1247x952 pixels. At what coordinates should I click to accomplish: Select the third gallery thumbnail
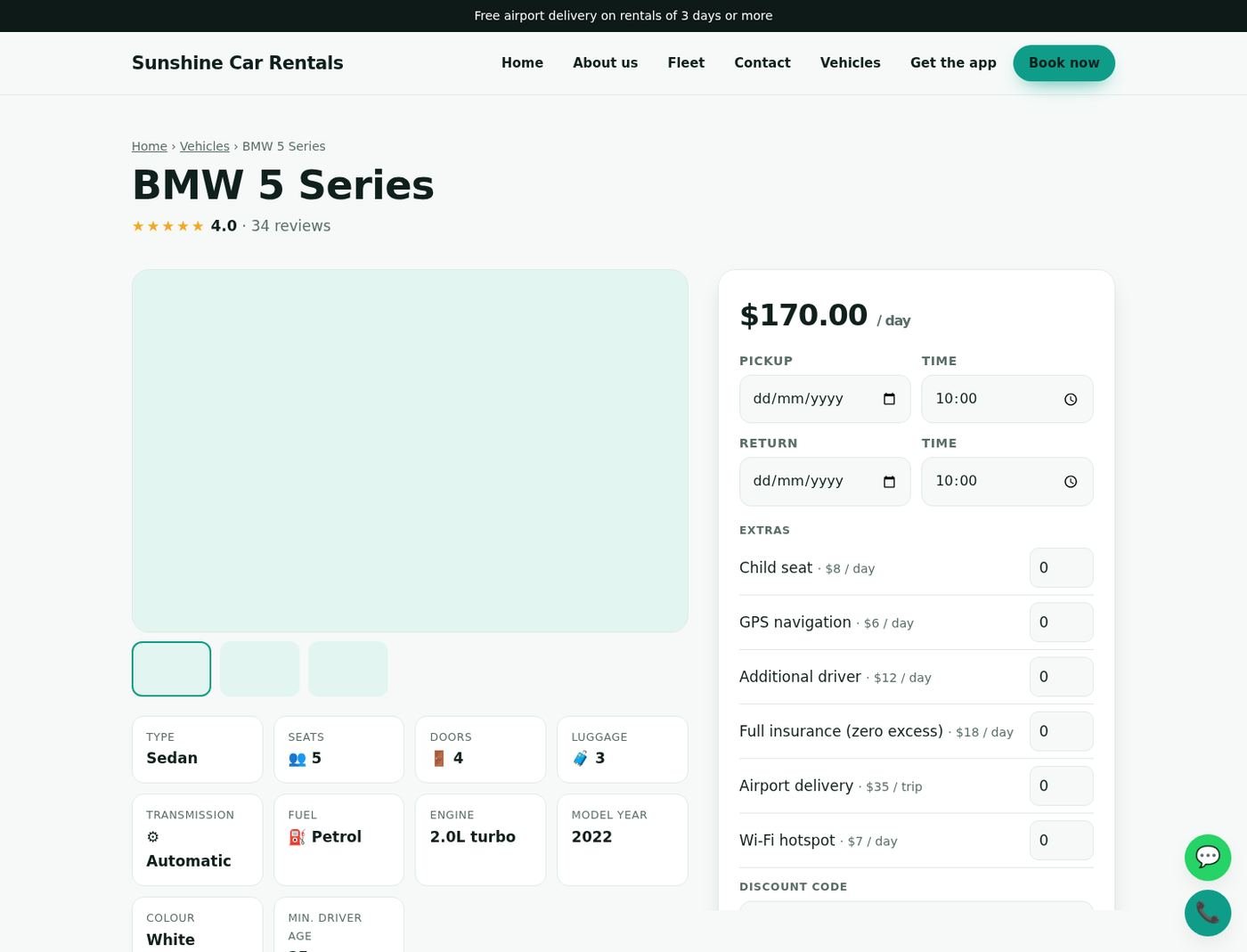tap(348, 669)
